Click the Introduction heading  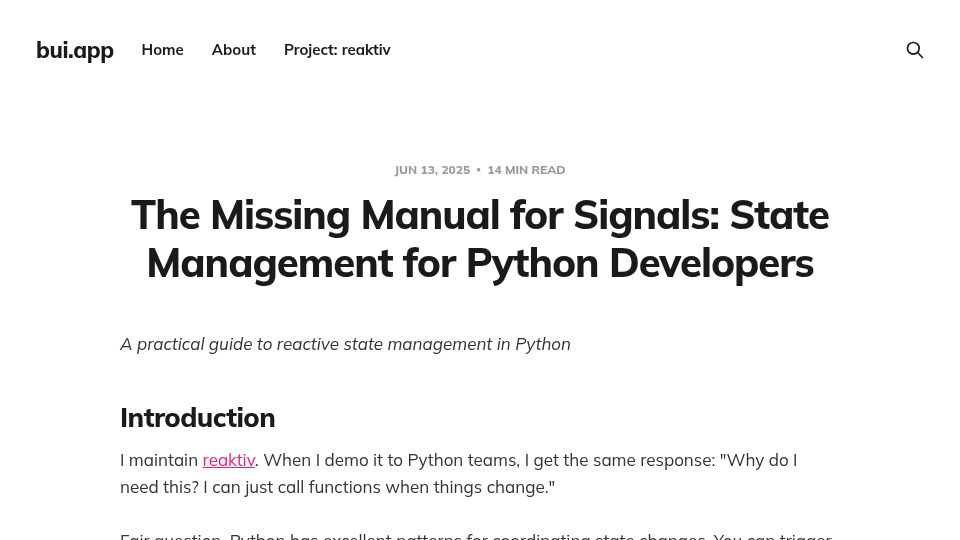[x=197, y=418]
